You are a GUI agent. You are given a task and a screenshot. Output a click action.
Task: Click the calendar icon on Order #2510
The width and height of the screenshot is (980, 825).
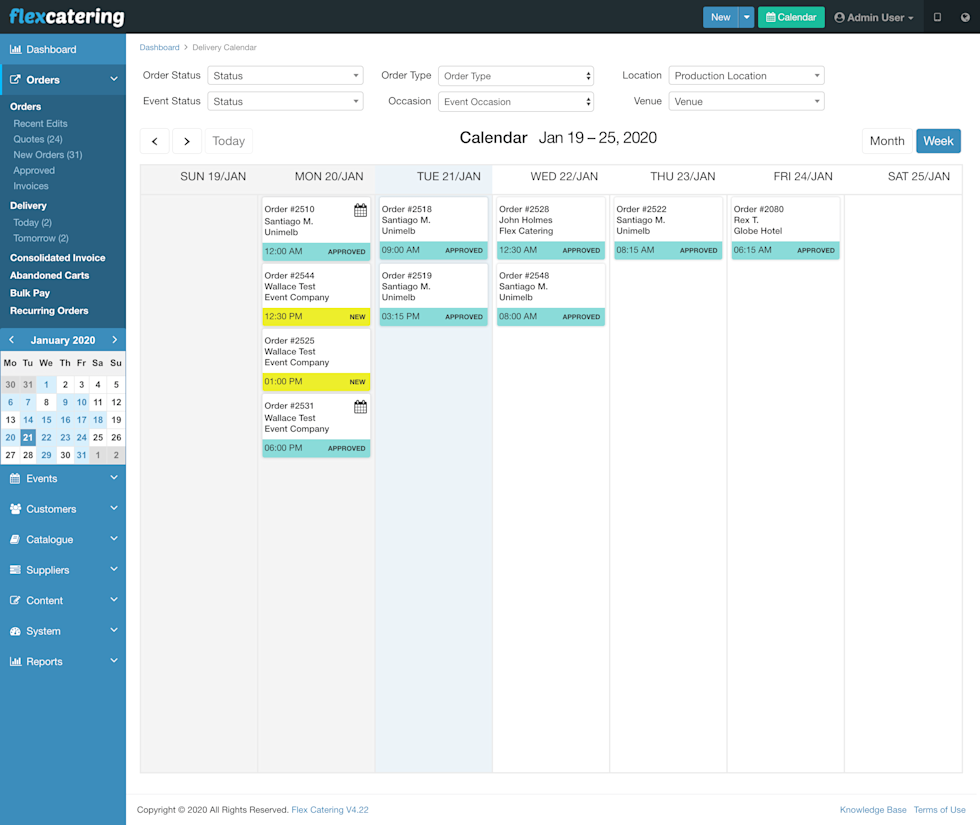pyautogui.click(x=360, y=210)
